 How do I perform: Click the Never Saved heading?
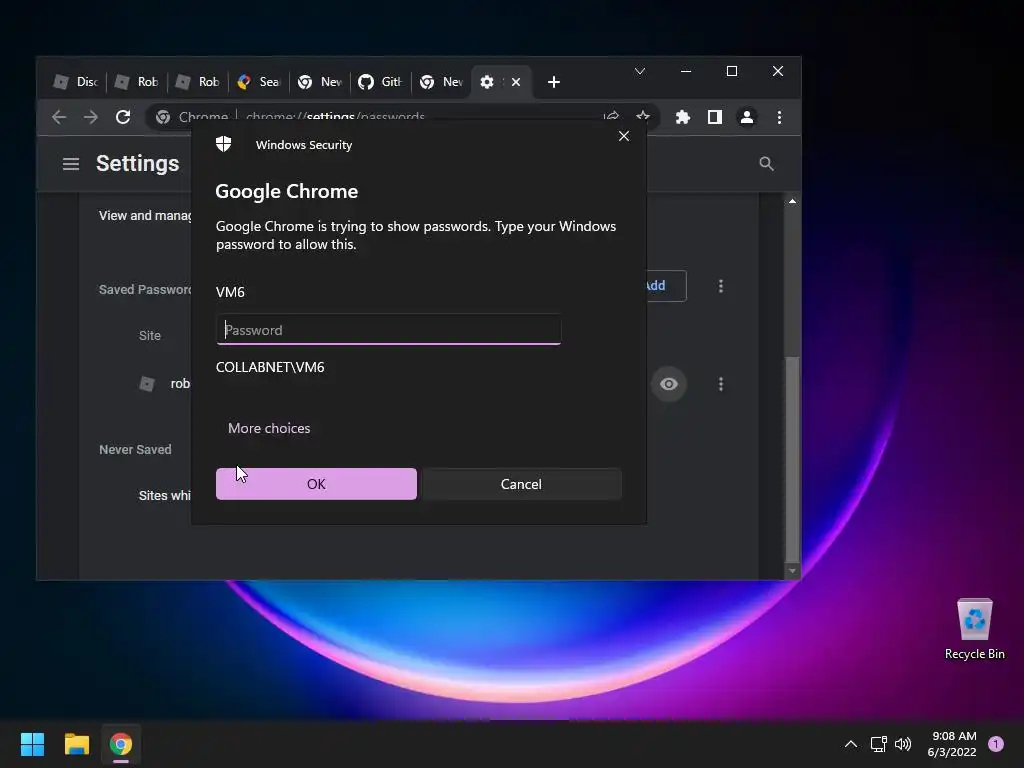click(x=135, y=449)
